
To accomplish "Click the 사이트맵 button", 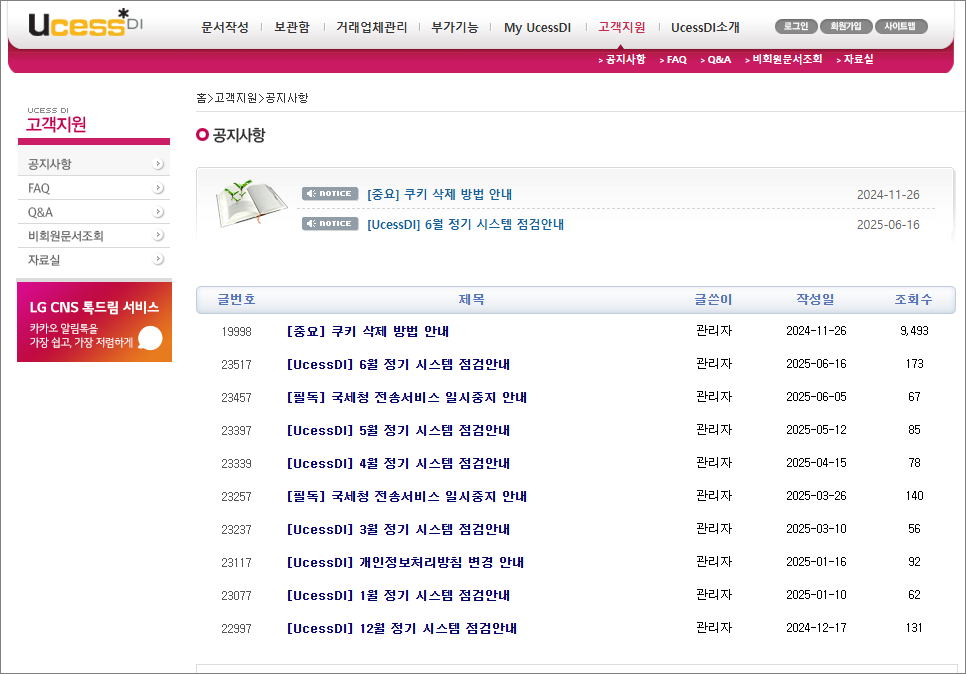I will click(x=901, y=26).
